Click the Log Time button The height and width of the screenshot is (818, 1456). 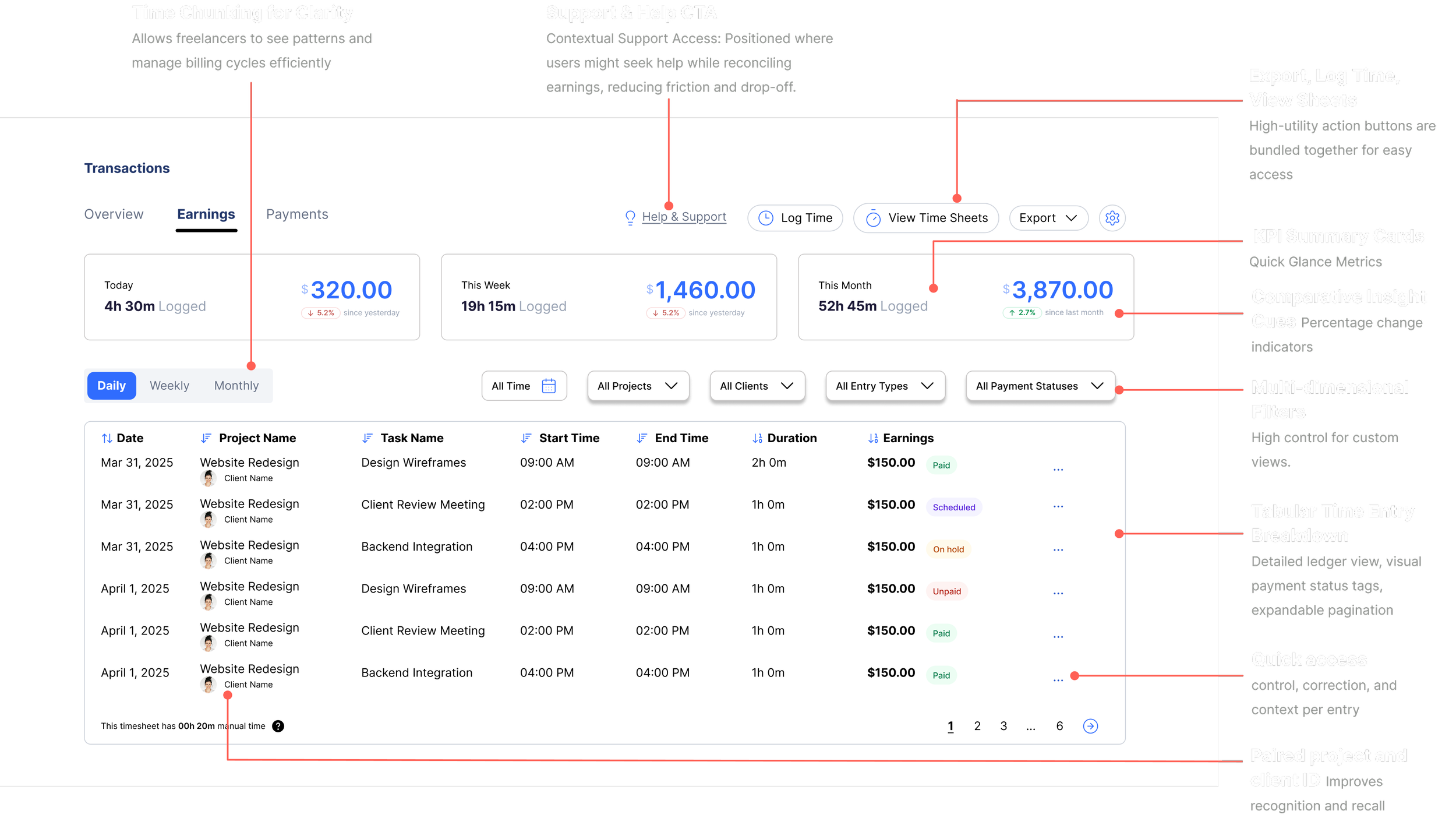click(795, 218)
